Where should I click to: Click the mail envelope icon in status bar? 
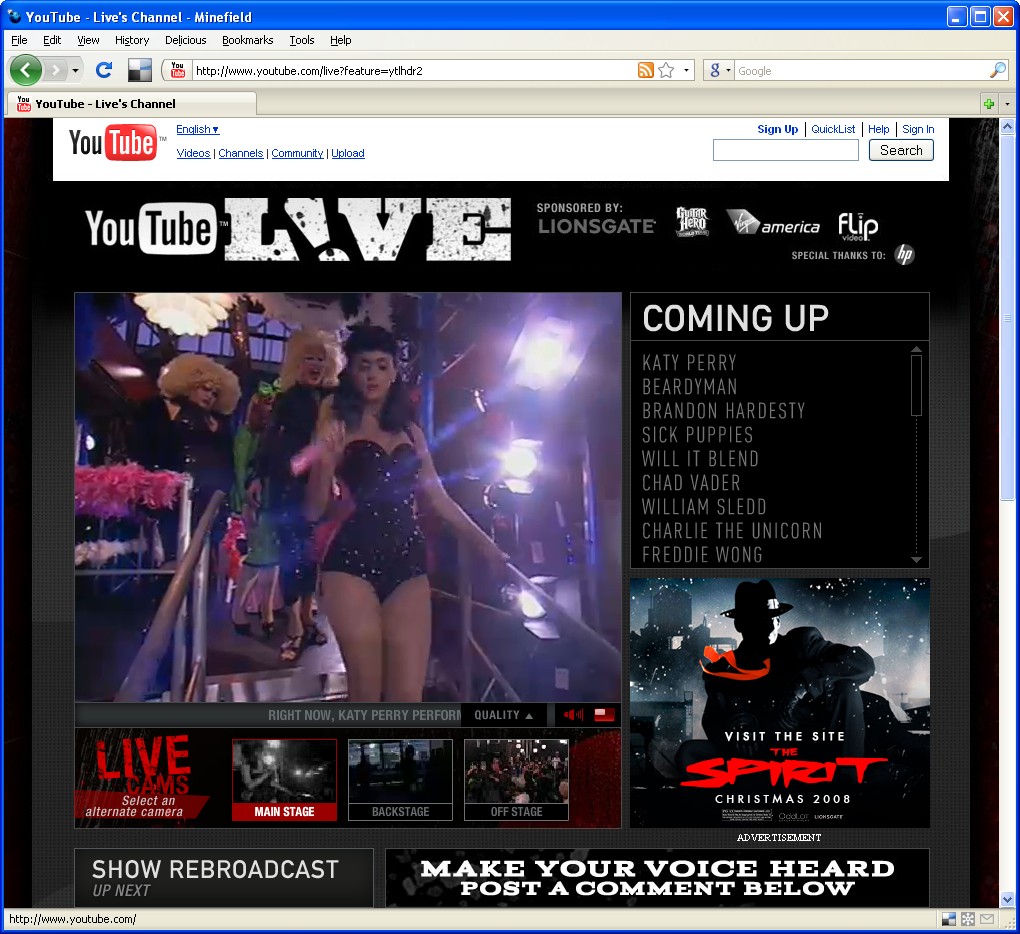coord(987,919)
